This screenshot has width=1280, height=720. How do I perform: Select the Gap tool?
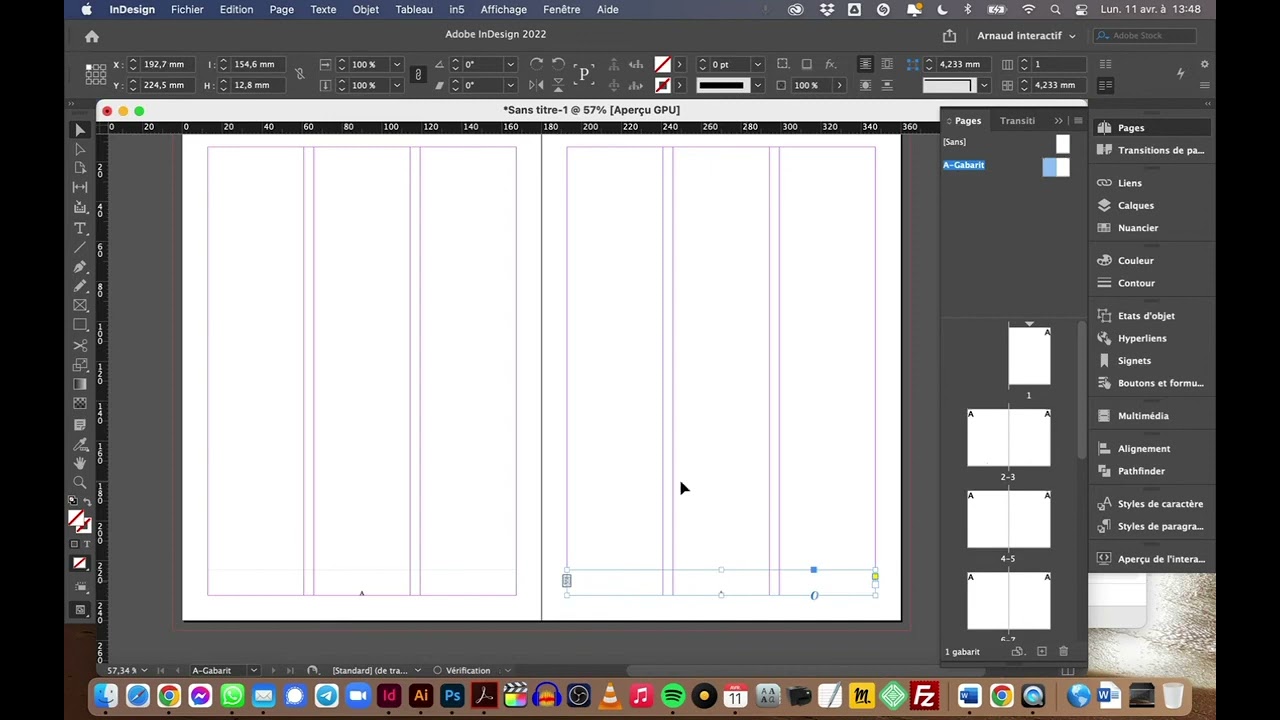80,187
